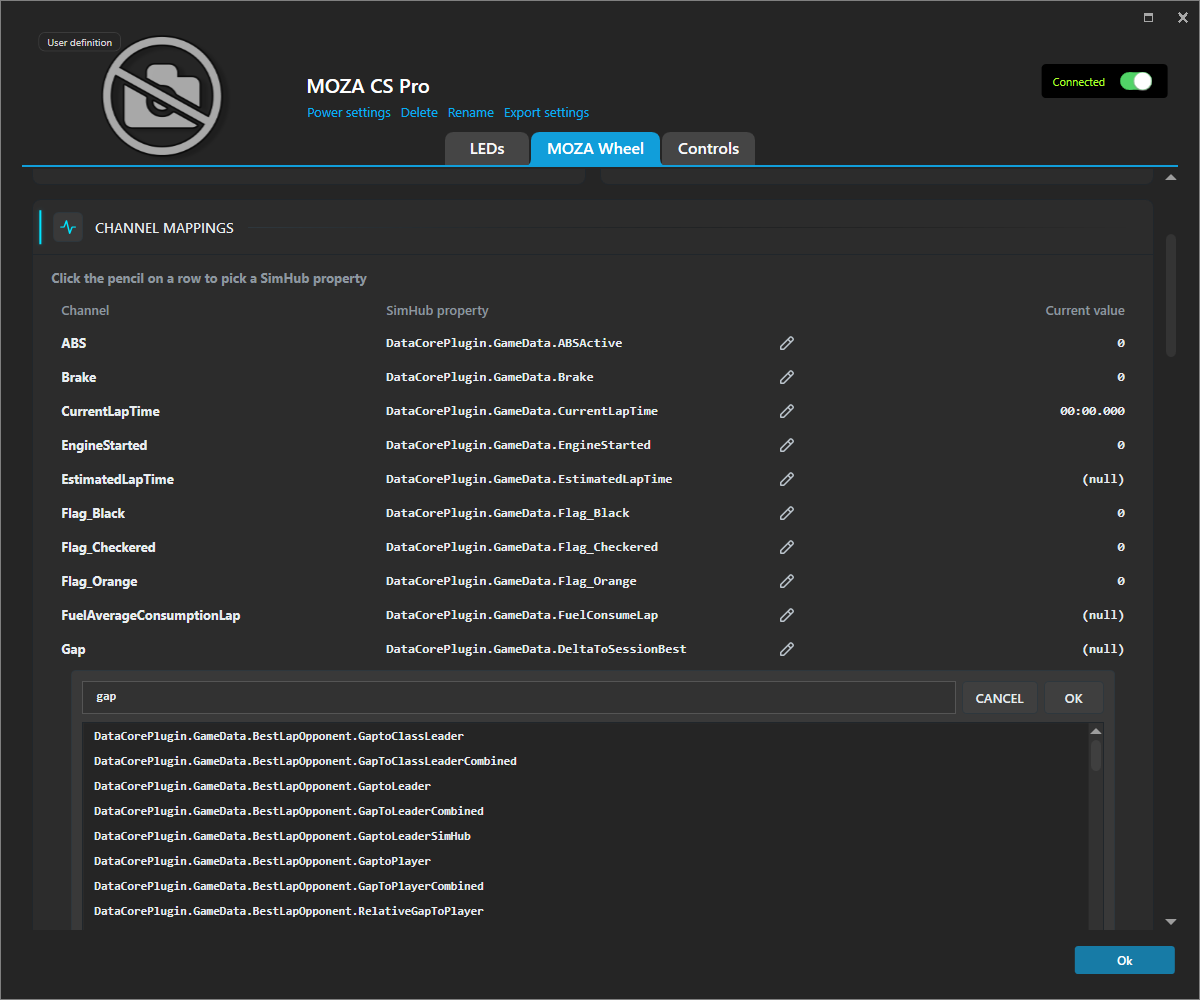Click the 00:00.000 current value
The width and height of the screenshot is (1200, 1000).
pos(1092,411)
